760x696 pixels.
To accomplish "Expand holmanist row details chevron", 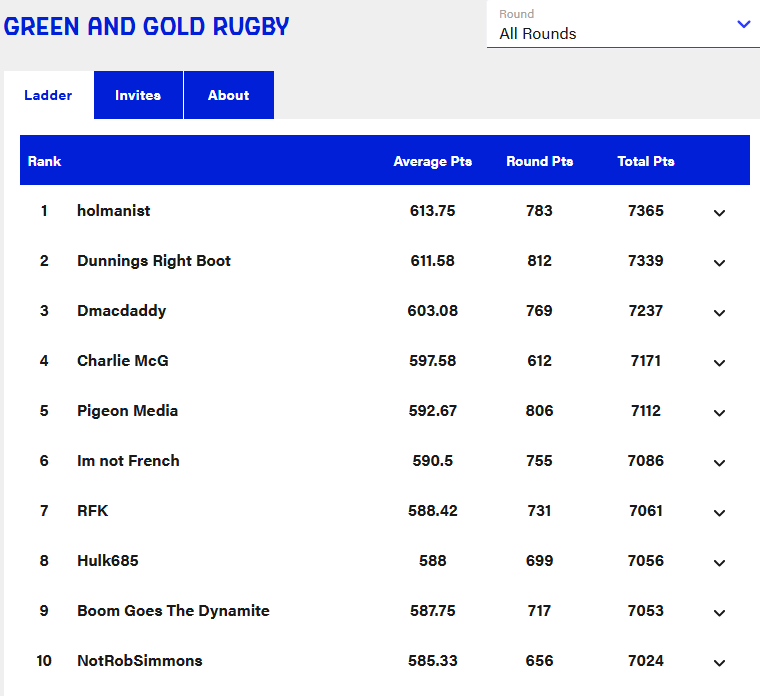I will [719, 213].
